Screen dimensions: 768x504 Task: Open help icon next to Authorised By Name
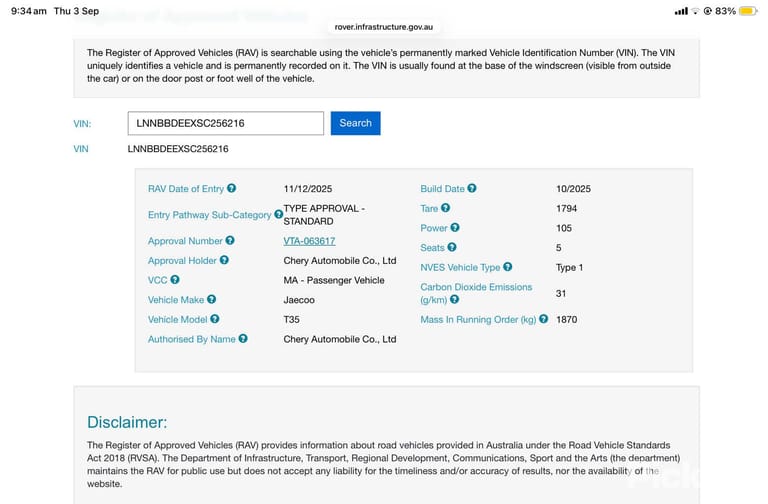(243, 338)
